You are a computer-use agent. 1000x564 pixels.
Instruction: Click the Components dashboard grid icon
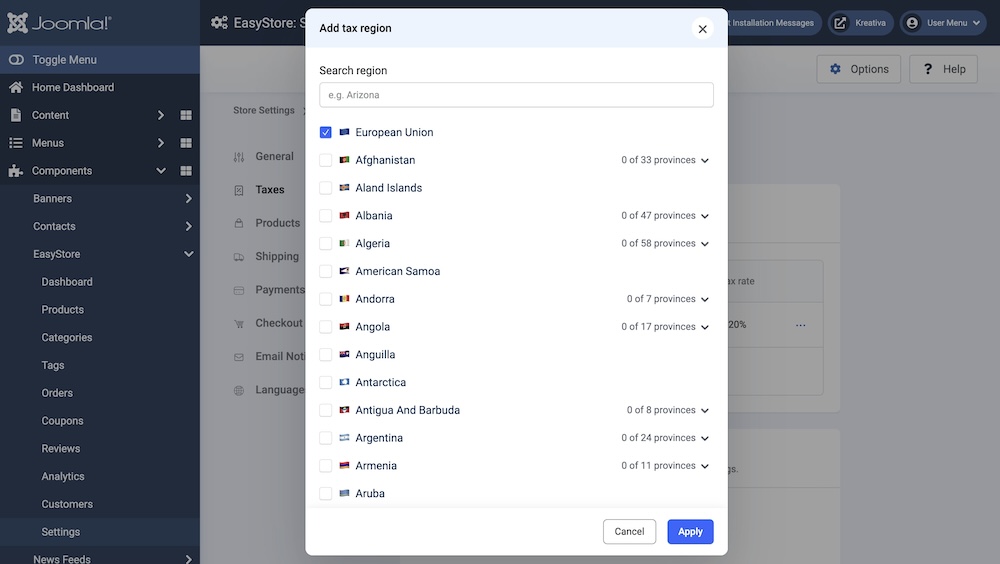click(186, 171)
